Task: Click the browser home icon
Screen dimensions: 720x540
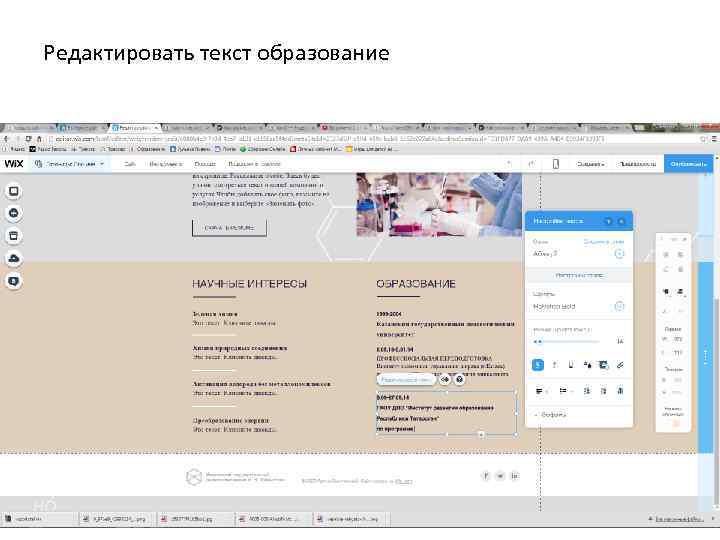Action: coord(39,139)
